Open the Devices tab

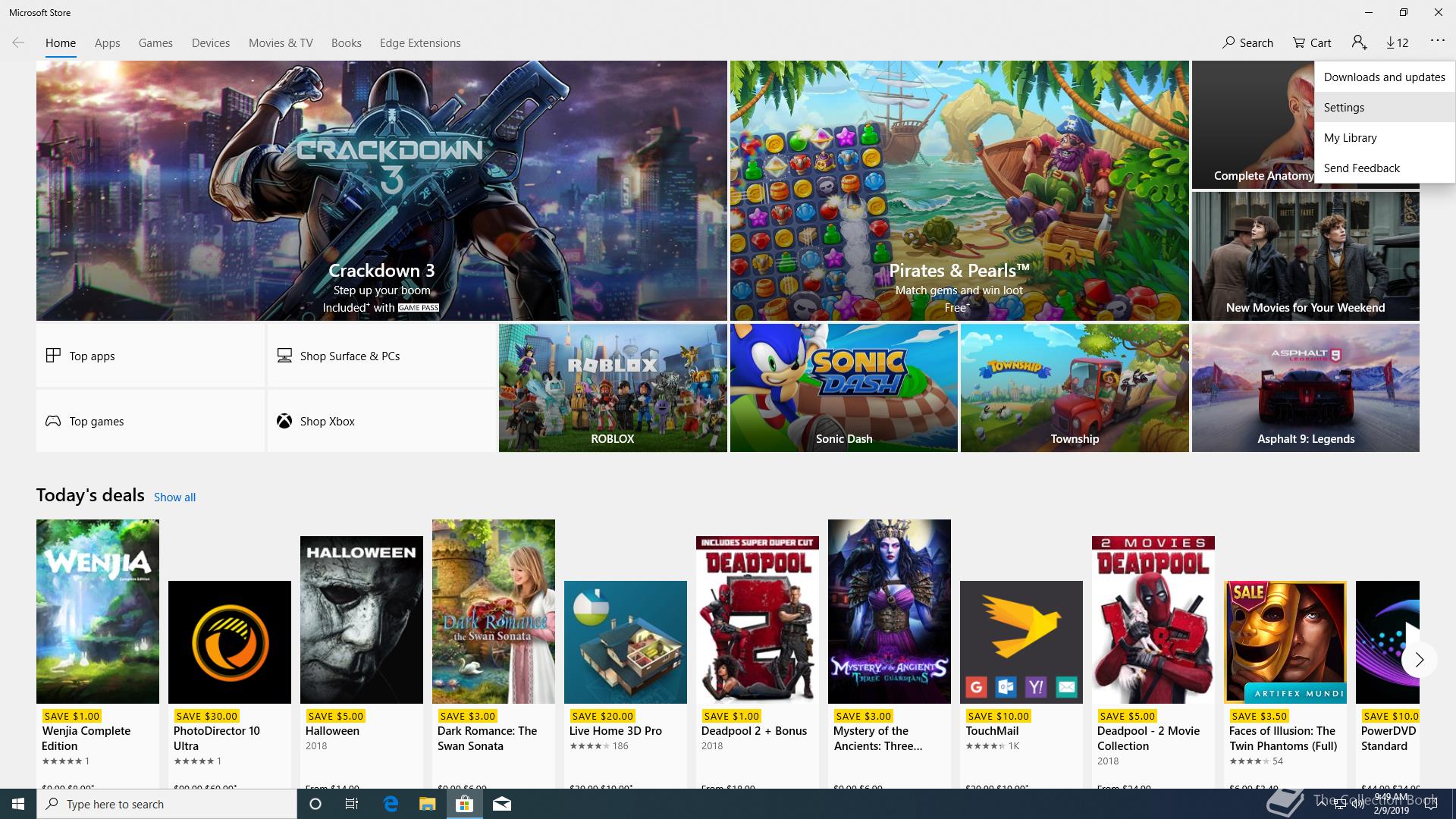click(211, 43)
